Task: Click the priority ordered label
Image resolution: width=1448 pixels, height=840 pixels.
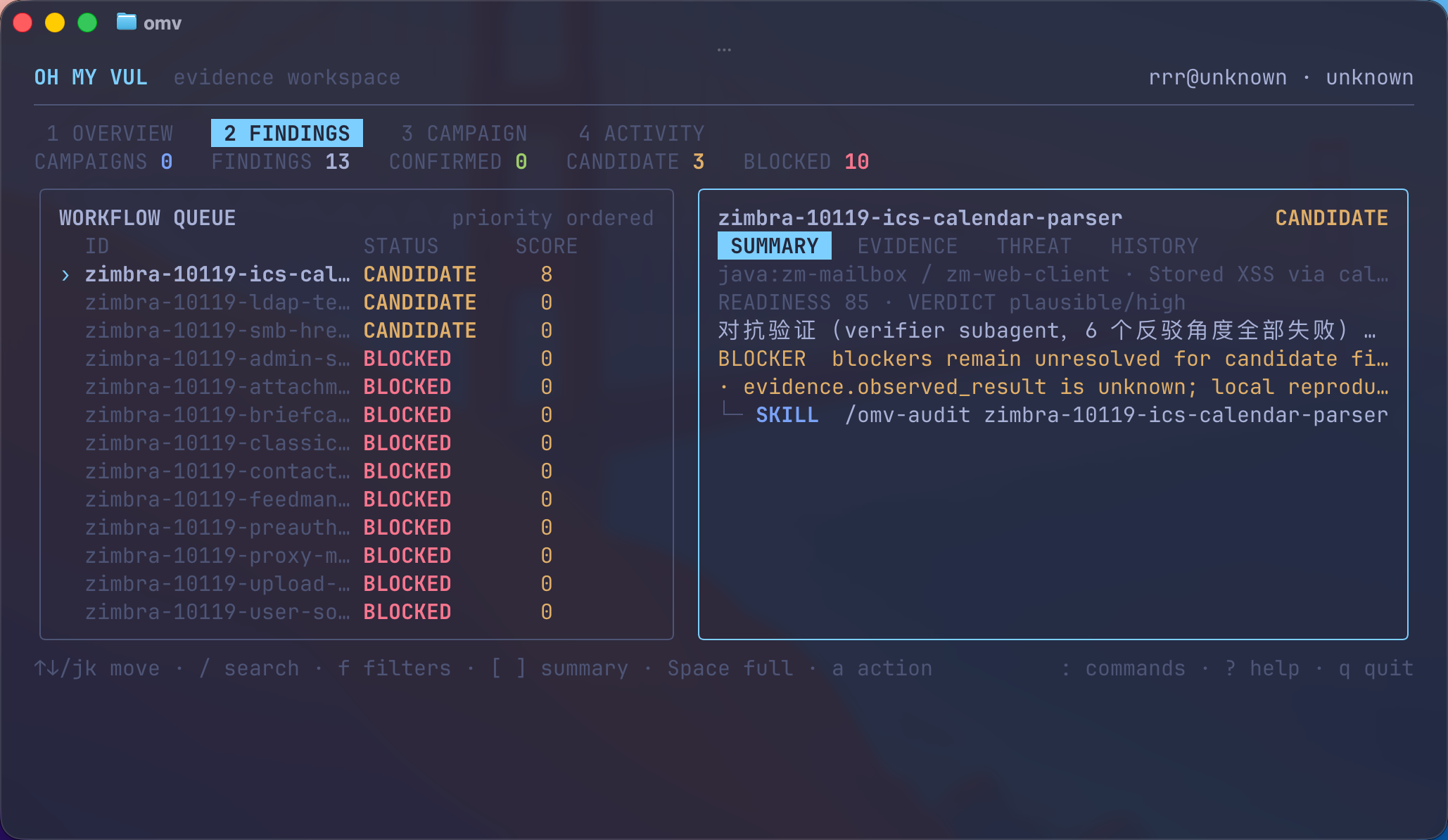Action: pyautogui.click(x=553, y=218)
